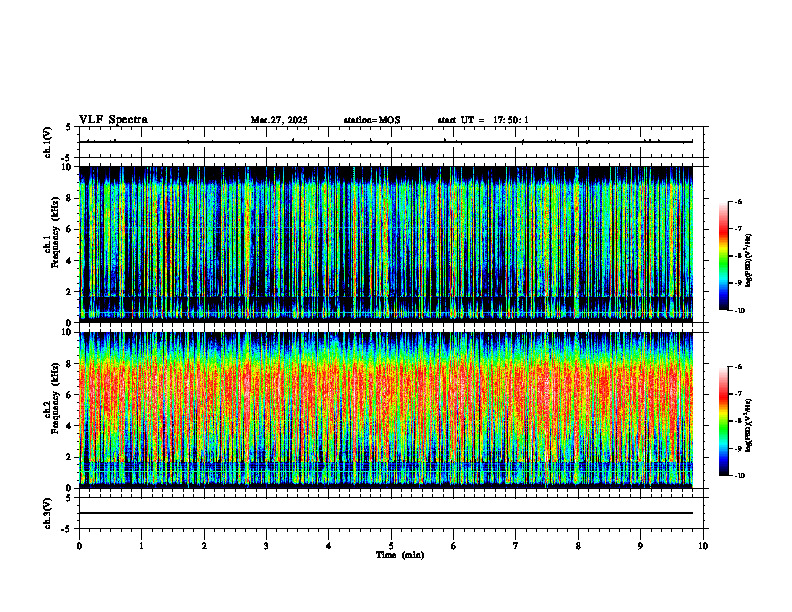
Task: Click the ch.2 colorbar '-7' scale value
Action: point(738,394)
